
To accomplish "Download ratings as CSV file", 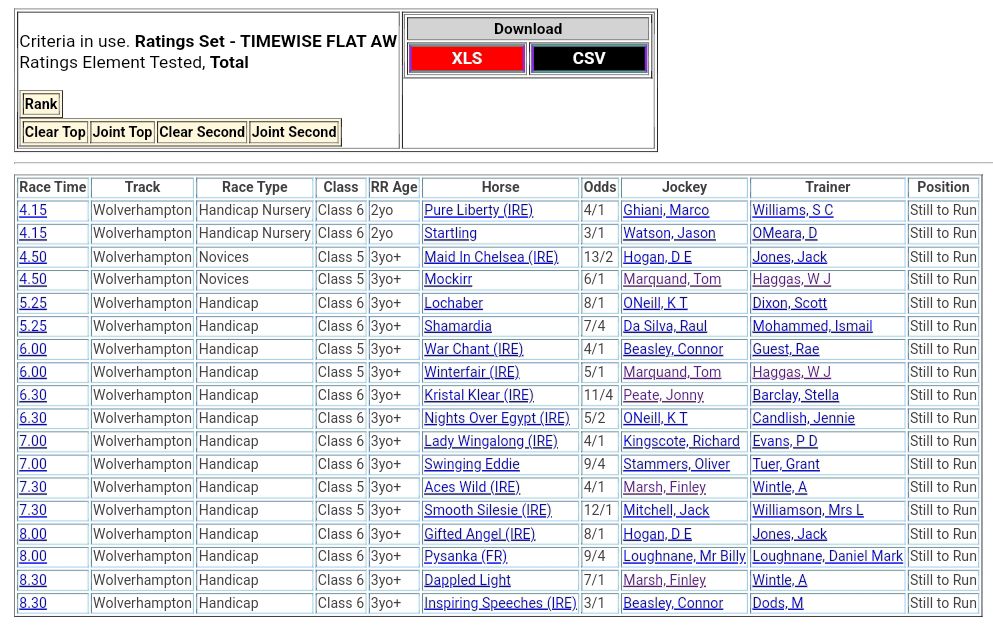I will tap(588, 58).
